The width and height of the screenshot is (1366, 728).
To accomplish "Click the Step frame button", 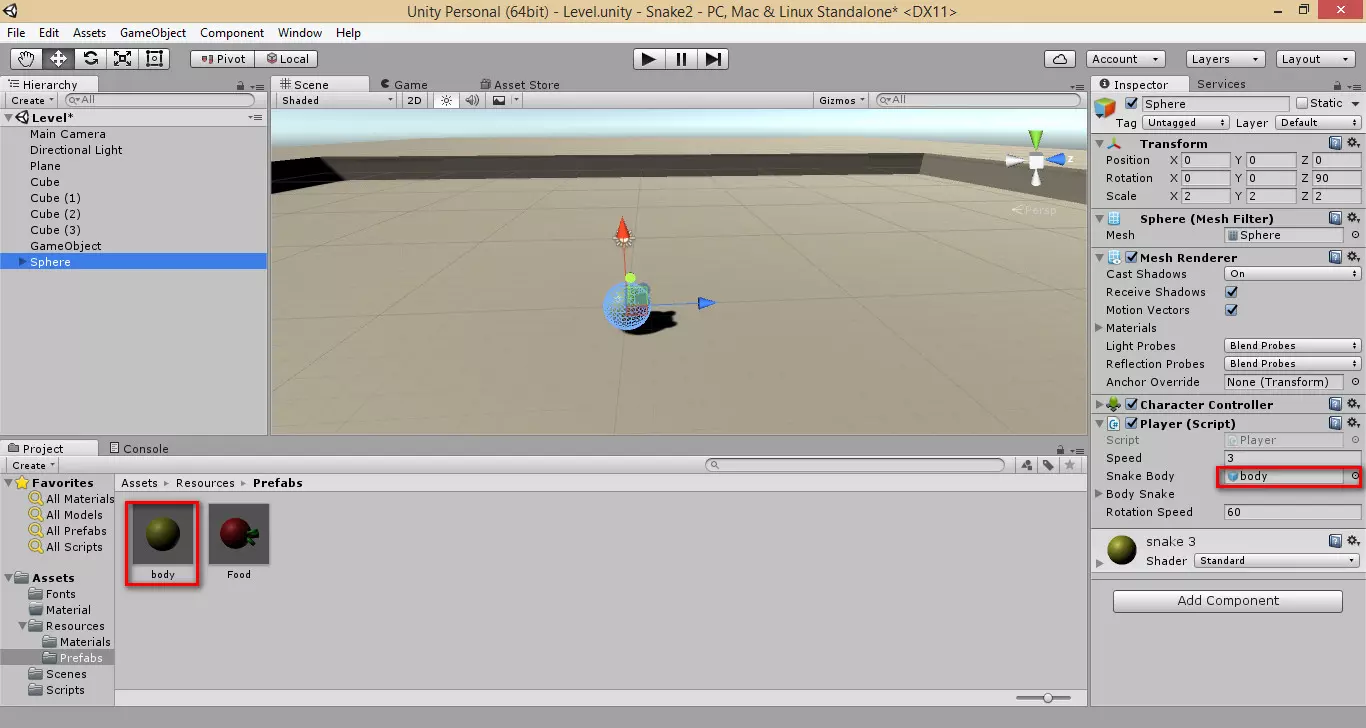I will coord(713,59).
